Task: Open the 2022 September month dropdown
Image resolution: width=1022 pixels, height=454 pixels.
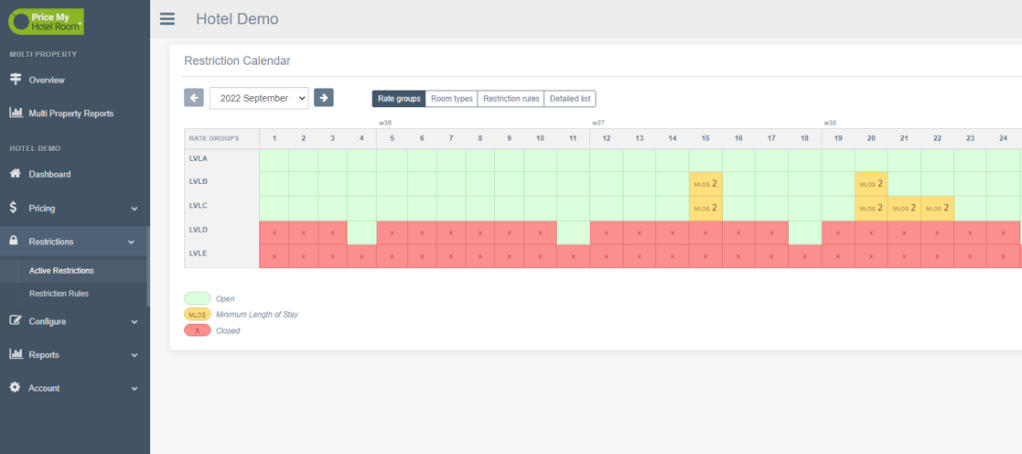Action: point(259,98)
